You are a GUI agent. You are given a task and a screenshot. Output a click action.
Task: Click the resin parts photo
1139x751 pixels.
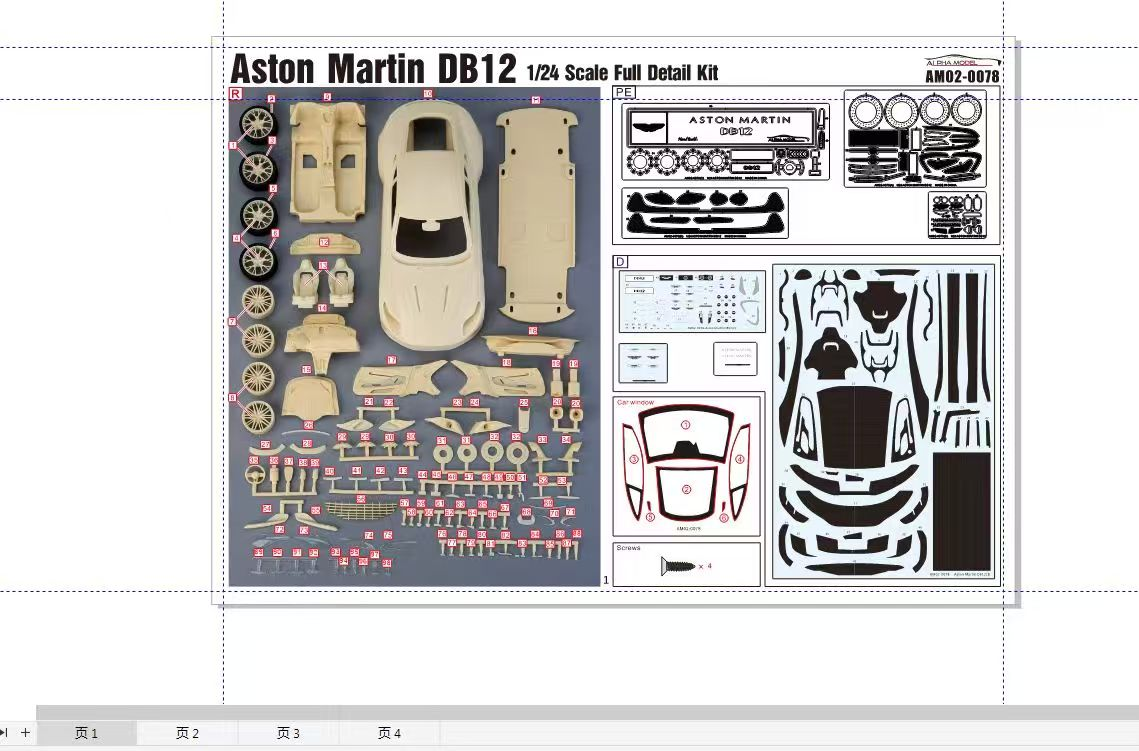click(415, 336)
